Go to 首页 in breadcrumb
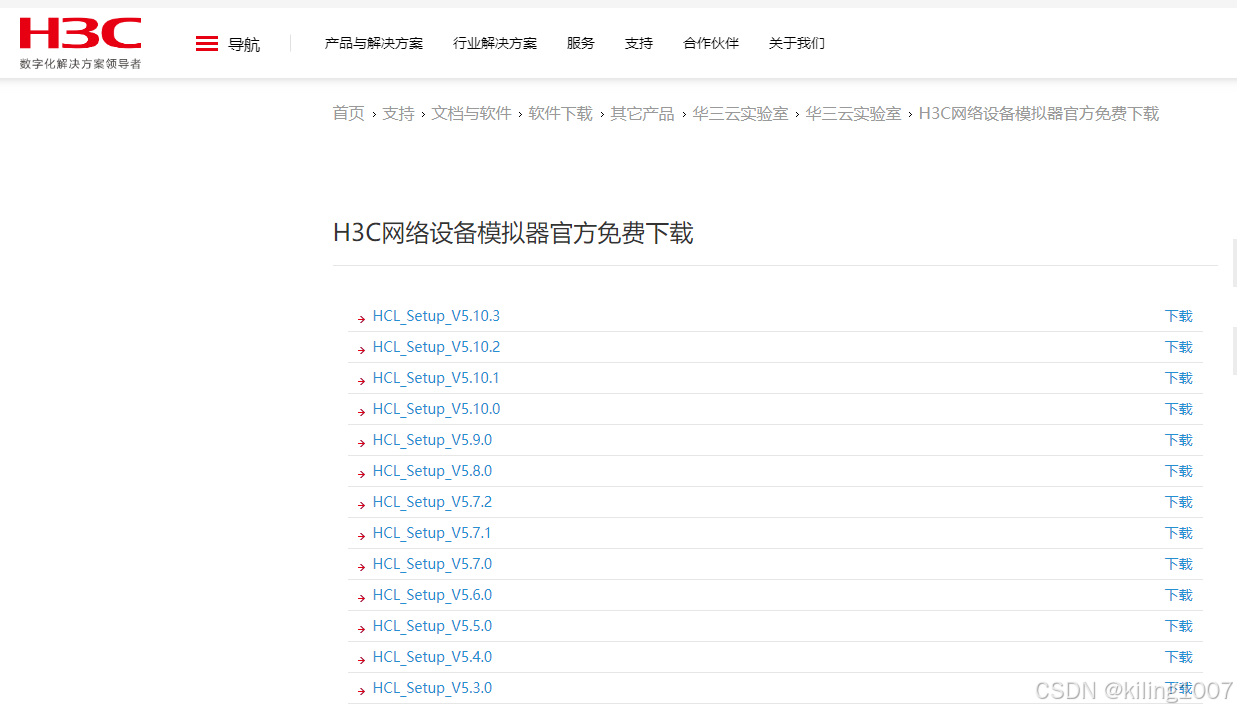This screenshot has height=710, width=1237. pyautogui.click(x=349, y=114)
